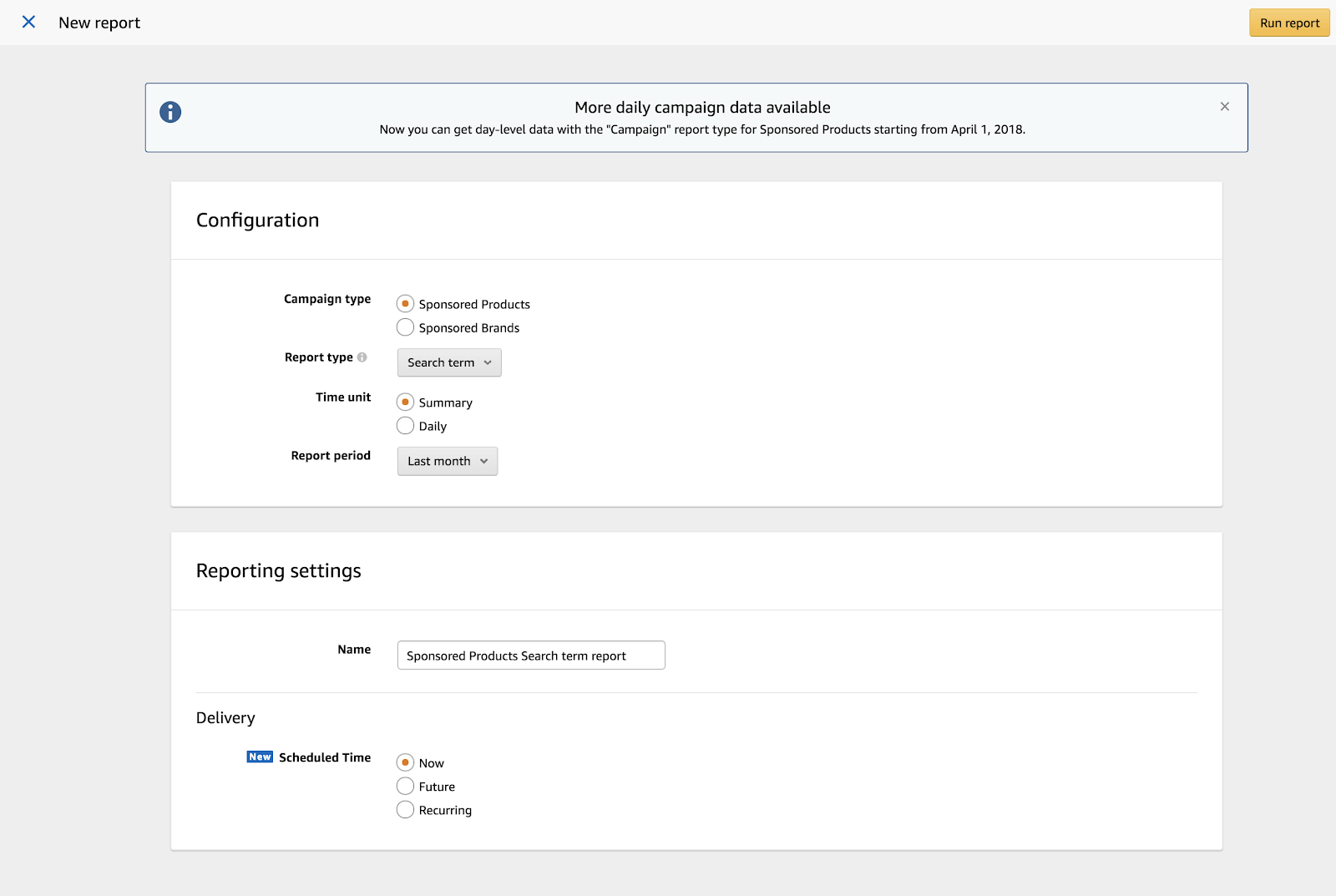This screenshot has width=1336, height=896.
Task: Select Now for scheduled time
Action: 405,762
